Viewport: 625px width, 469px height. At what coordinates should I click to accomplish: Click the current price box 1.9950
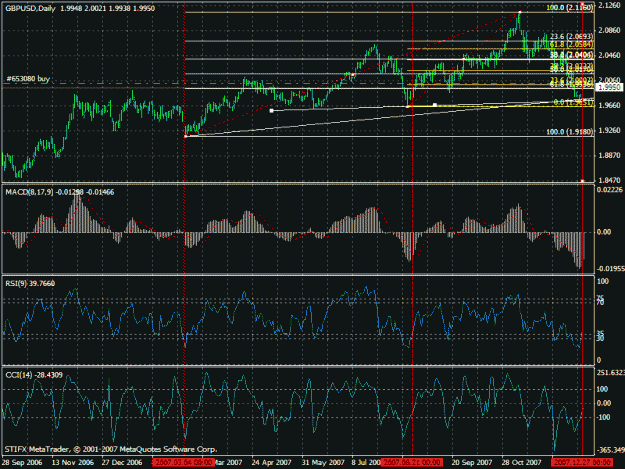coord(610,87)
